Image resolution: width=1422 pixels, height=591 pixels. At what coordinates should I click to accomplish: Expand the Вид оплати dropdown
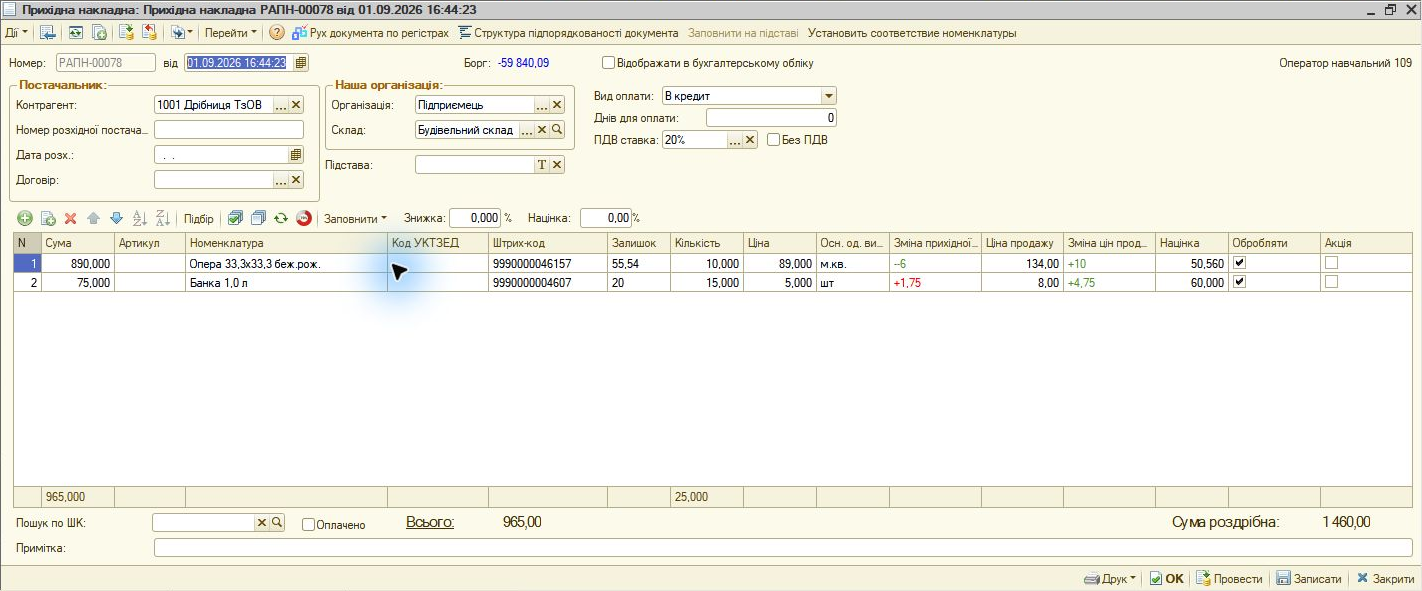[x=828, y=96]
